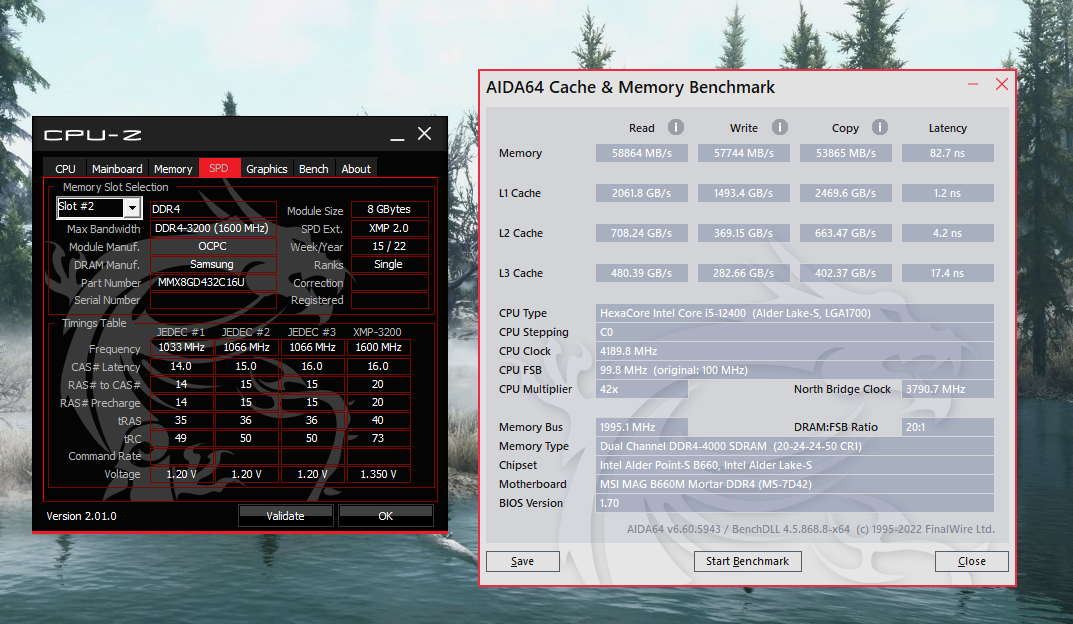Click the L1 Cache Copy value 2469.6 GB/s
This screenshot has width=1073, height=624.
click(x=846, y=193)
